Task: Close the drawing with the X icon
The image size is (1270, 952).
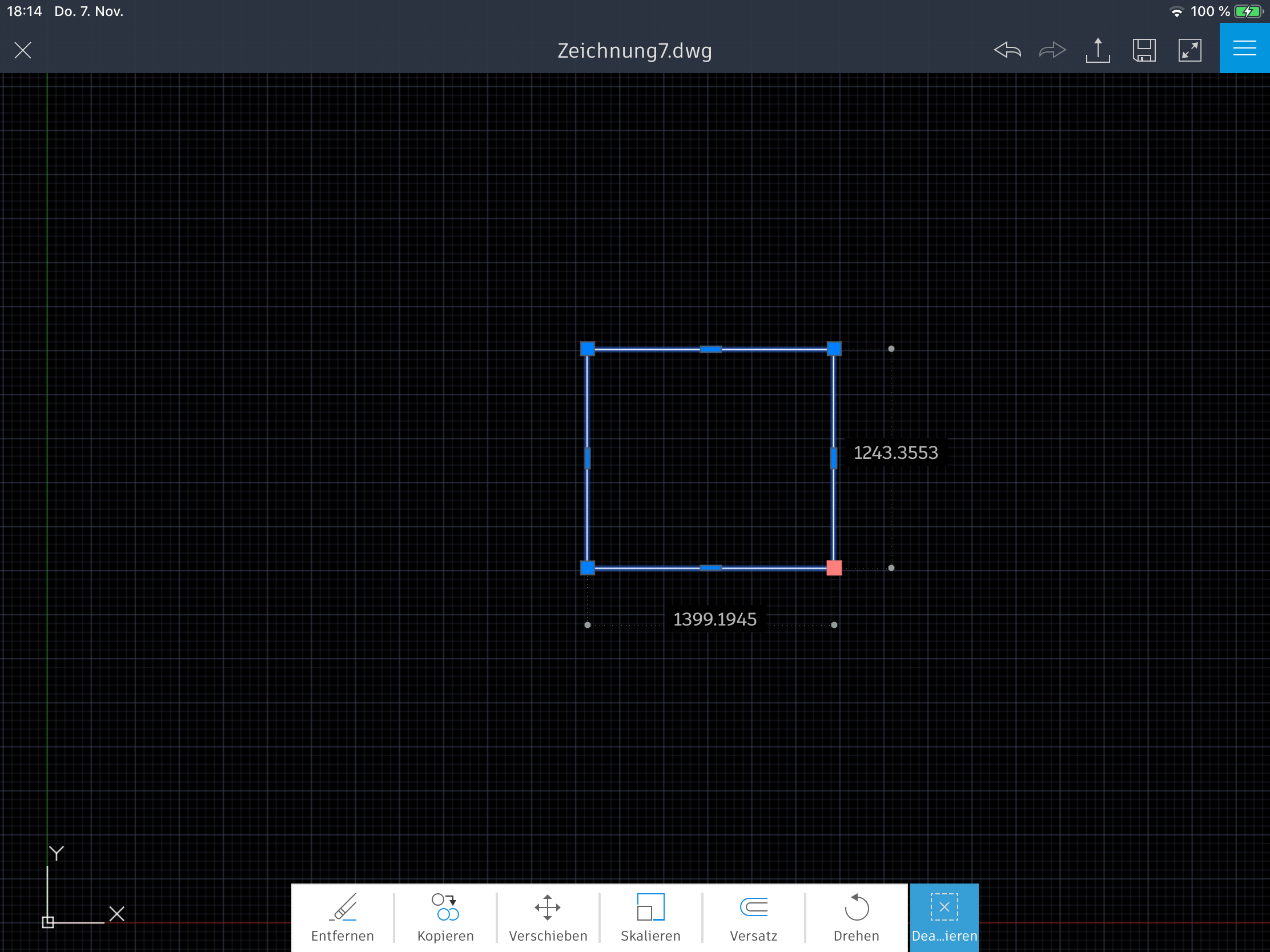Action: pyautogui.click(x=23, y=50)
